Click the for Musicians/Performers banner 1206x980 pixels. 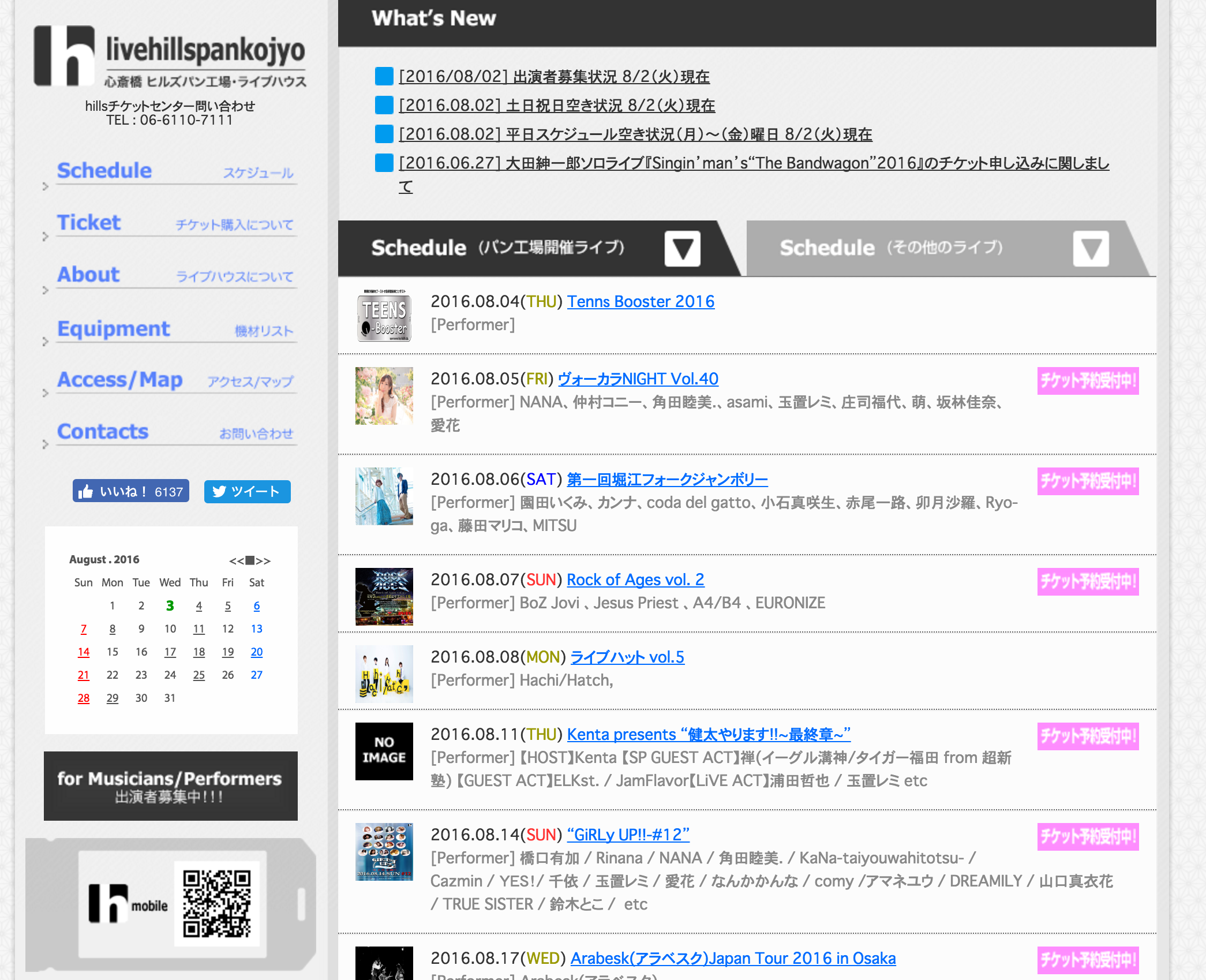[x=170, y=786]
